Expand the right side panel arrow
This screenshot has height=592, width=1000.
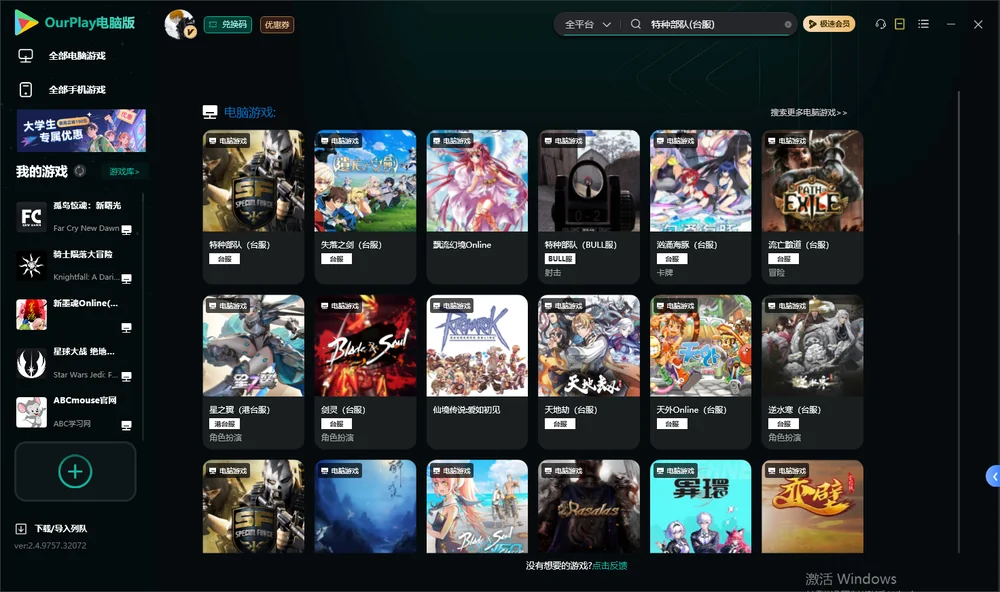pos(993,477)
